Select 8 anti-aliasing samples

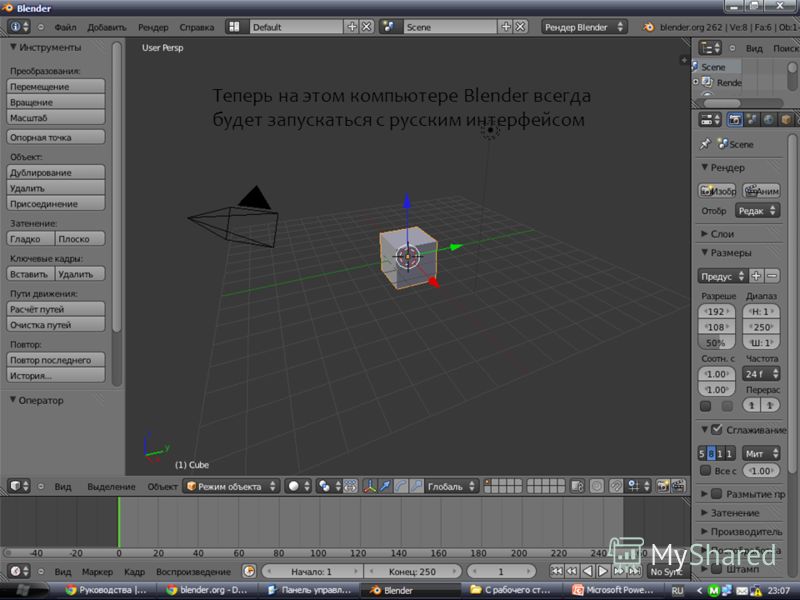(x=711, y=454)
